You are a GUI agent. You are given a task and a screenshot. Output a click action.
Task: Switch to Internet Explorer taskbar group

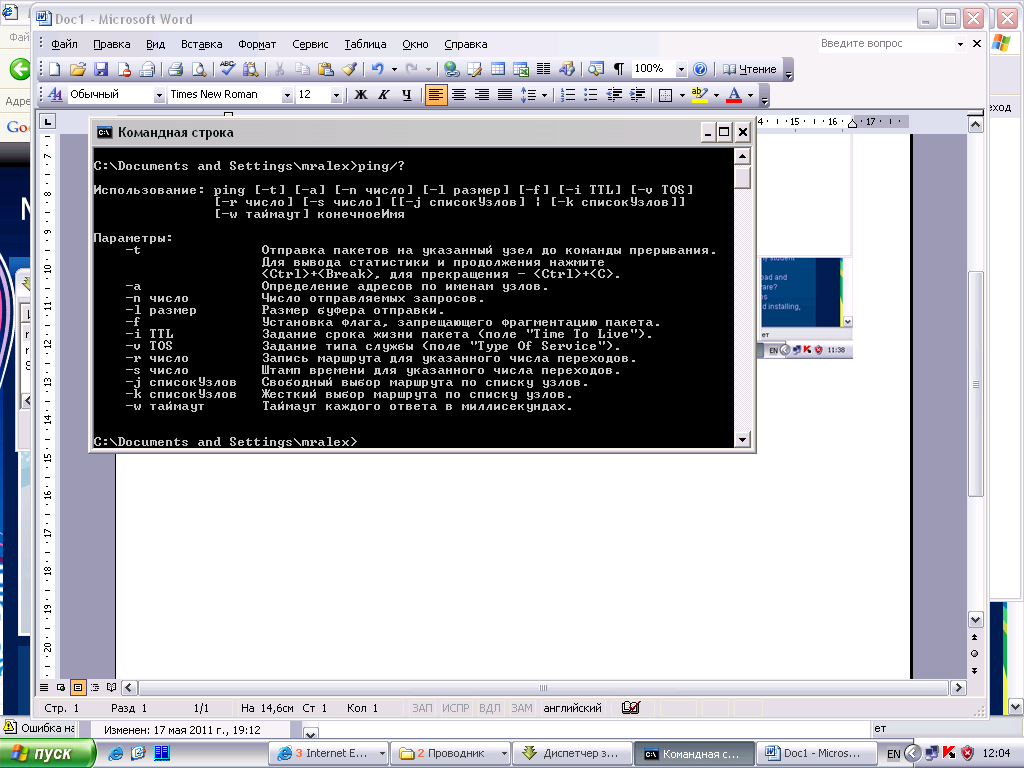point(330,753)
